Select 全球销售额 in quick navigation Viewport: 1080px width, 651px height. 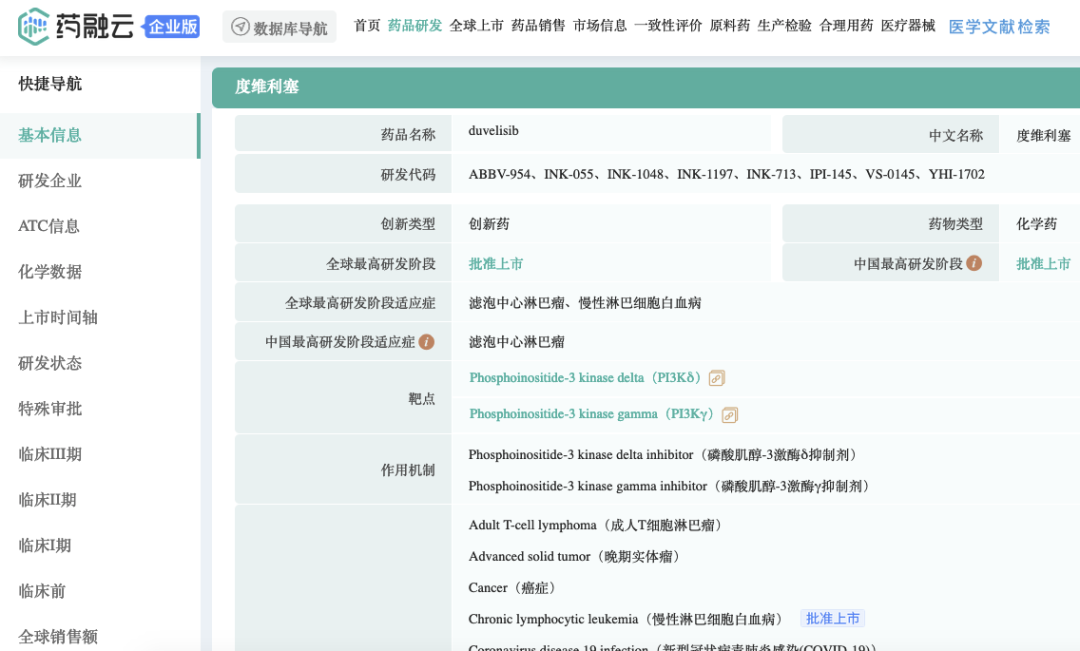tap(58, 636)
